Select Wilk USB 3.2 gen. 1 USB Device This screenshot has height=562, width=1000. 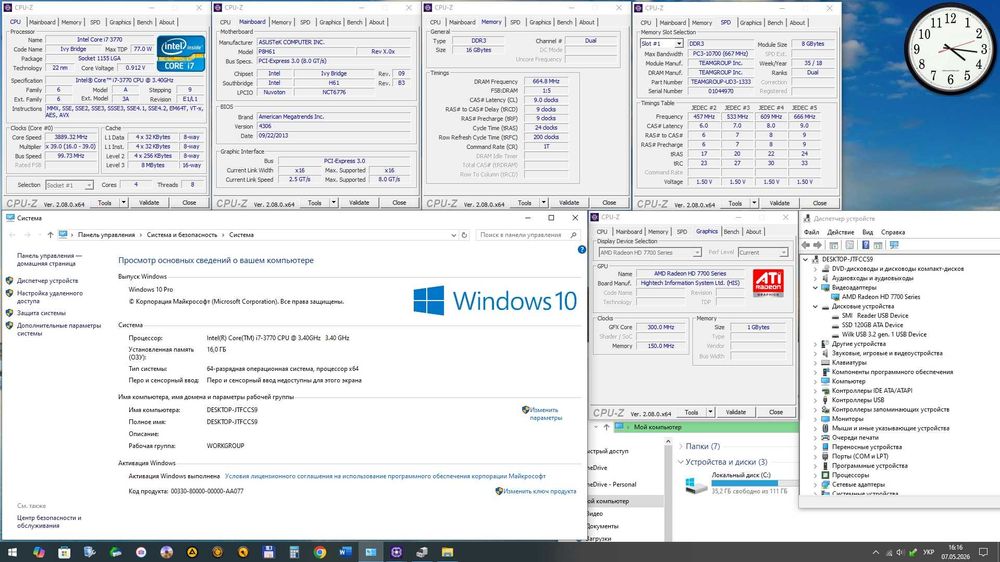pos(884,334)
